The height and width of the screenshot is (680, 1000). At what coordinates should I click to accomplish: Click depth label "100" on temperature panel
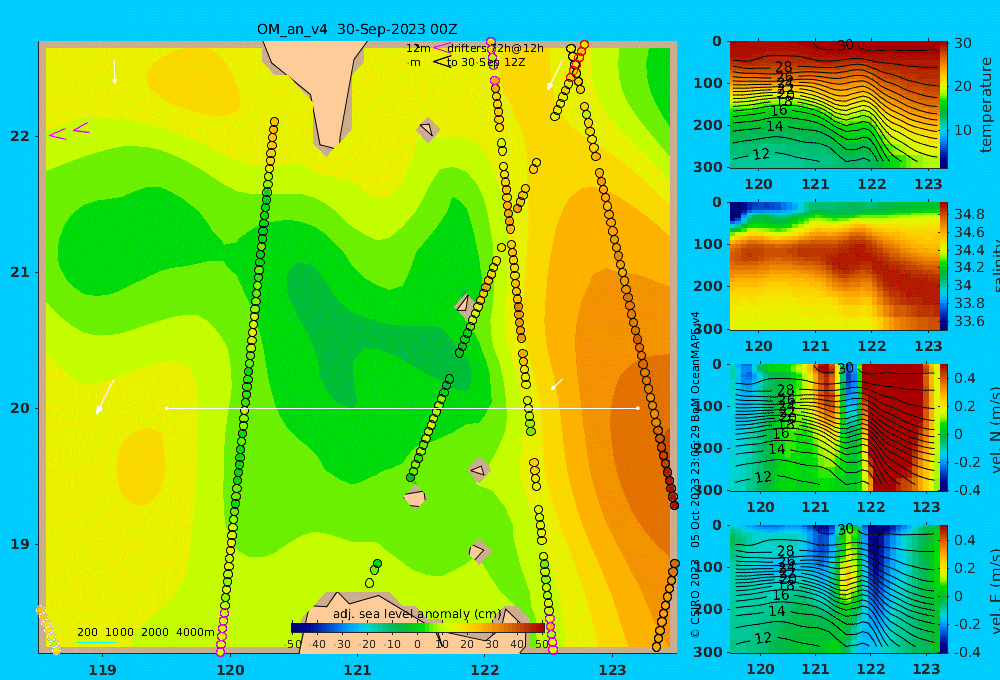click(707, 83)
